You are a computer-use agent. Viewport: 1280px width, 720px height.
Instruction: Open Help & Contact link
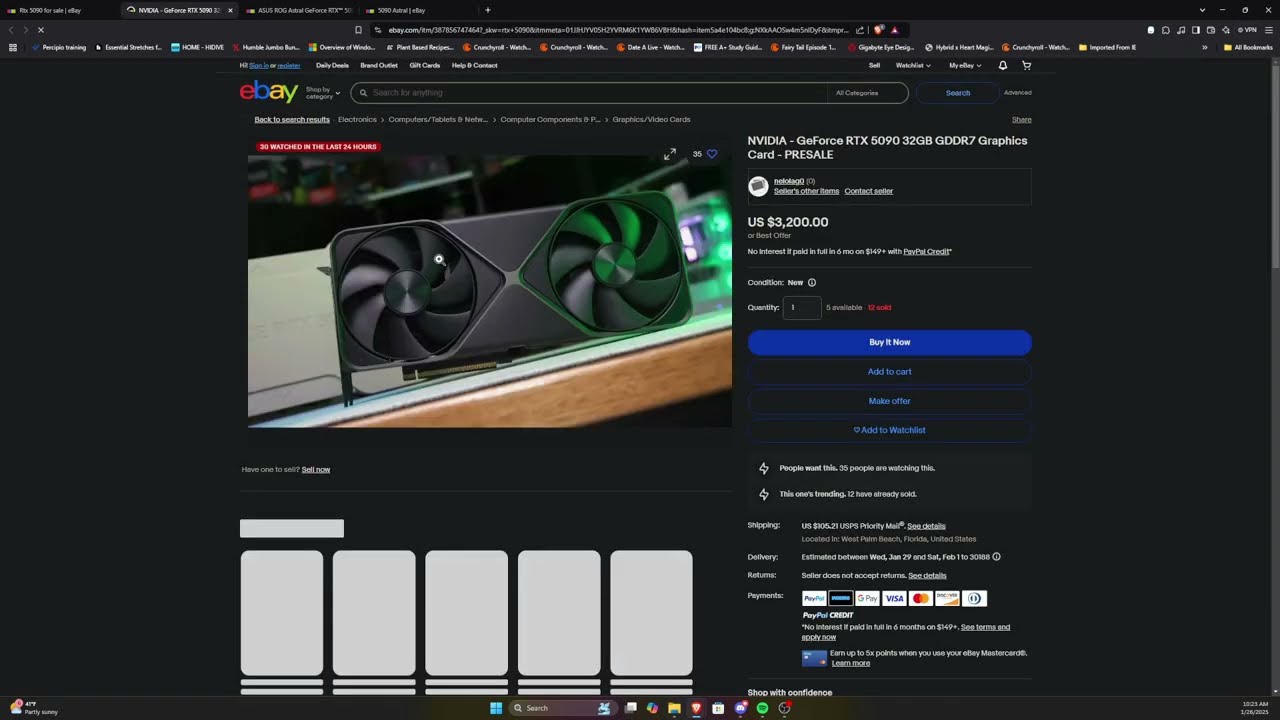click(474, 65)
